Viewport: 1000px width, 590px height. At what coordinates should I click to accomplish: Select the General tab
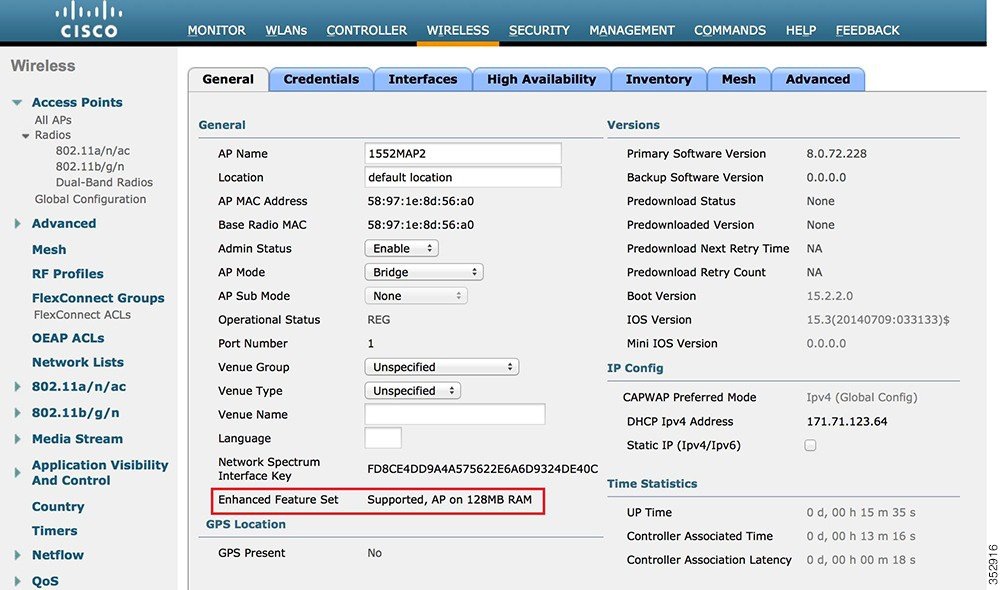click(x=228, y=79)
